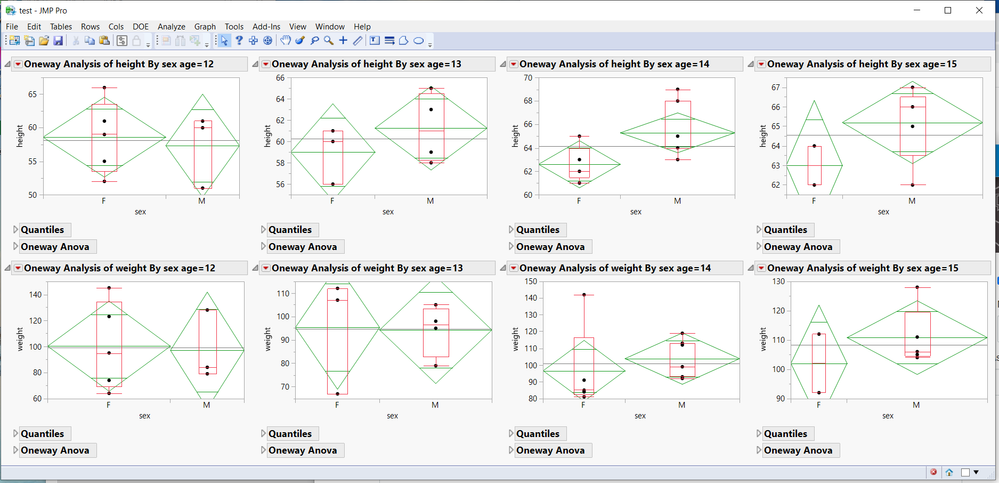Open red triangle menu for height age=14

(x=514, y=64)
